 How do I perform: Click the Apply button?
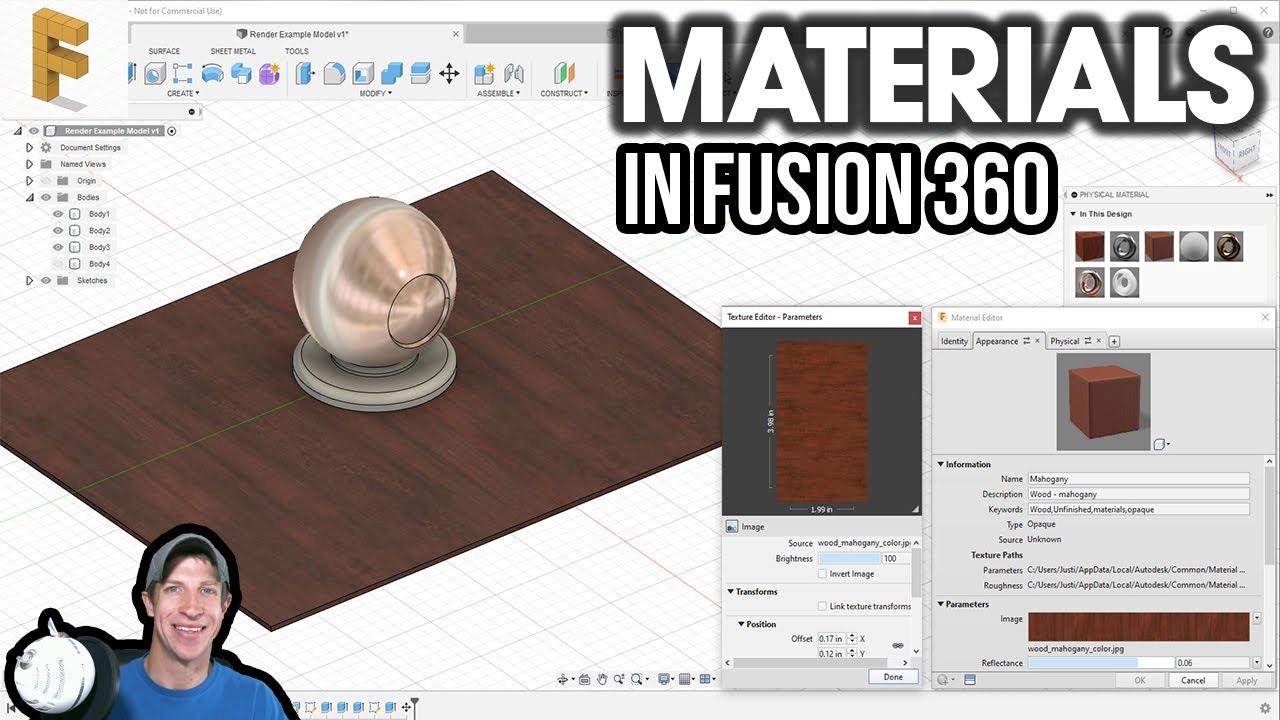pyautogui.click(x=1247, y=680)
